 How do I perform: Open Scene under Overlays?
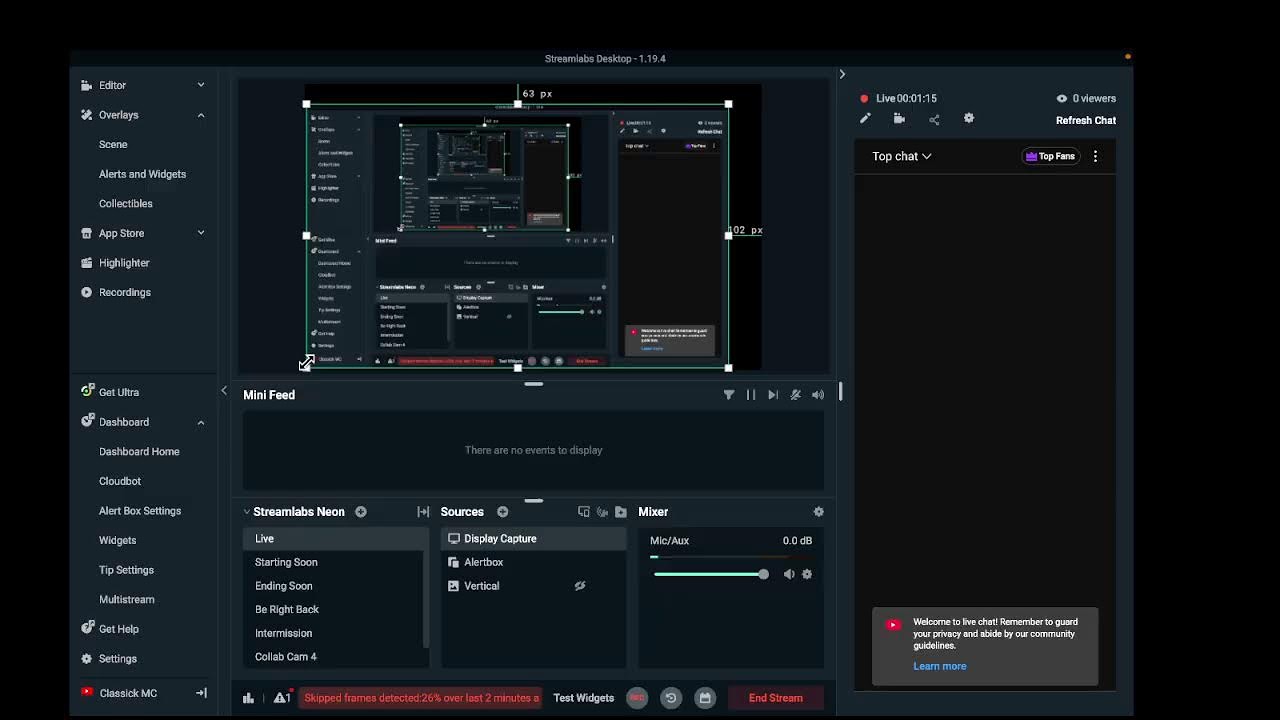(113, 144)
